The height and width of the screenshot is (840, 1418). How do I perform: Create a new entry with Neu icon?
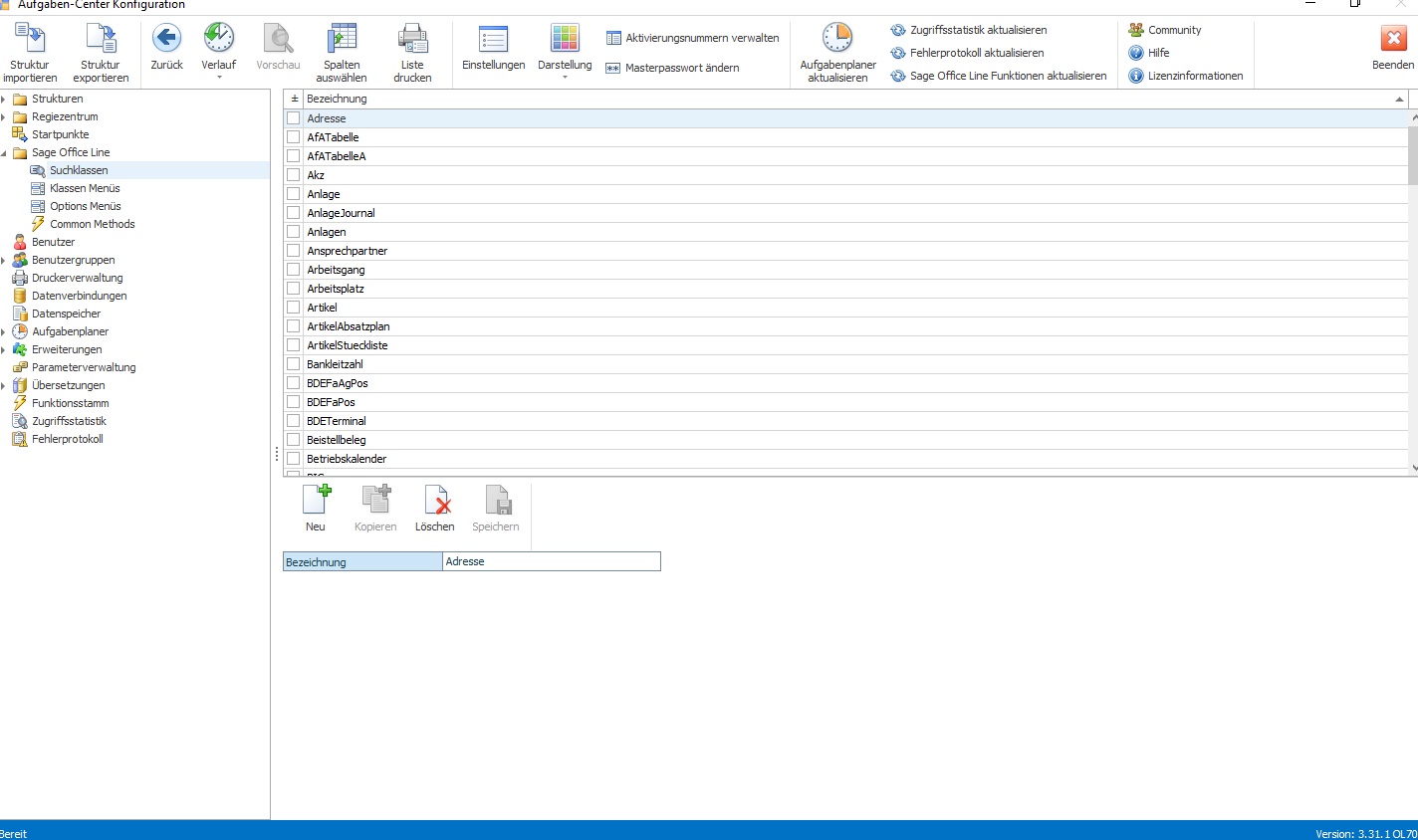pyautogui.click(x=316, y=499)
